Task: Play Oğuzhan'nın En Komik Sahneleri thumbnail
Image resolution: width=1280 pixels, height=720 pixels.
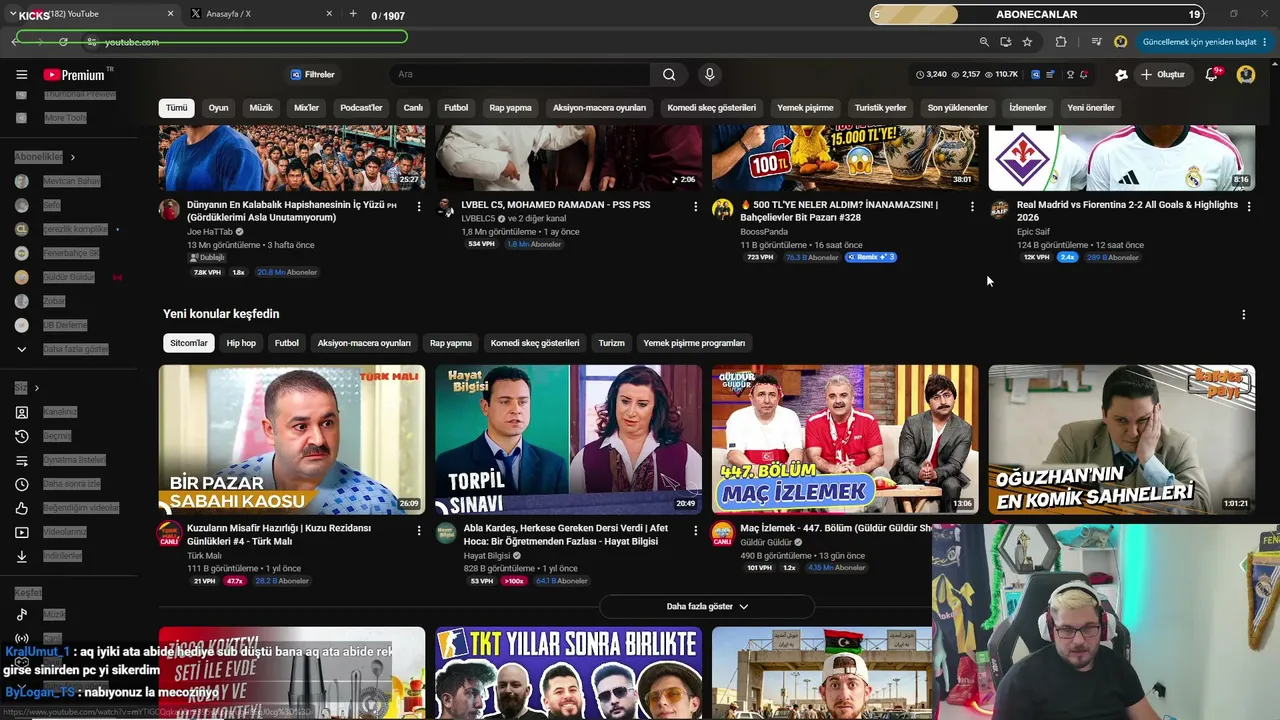Action: pos(1122,440)
